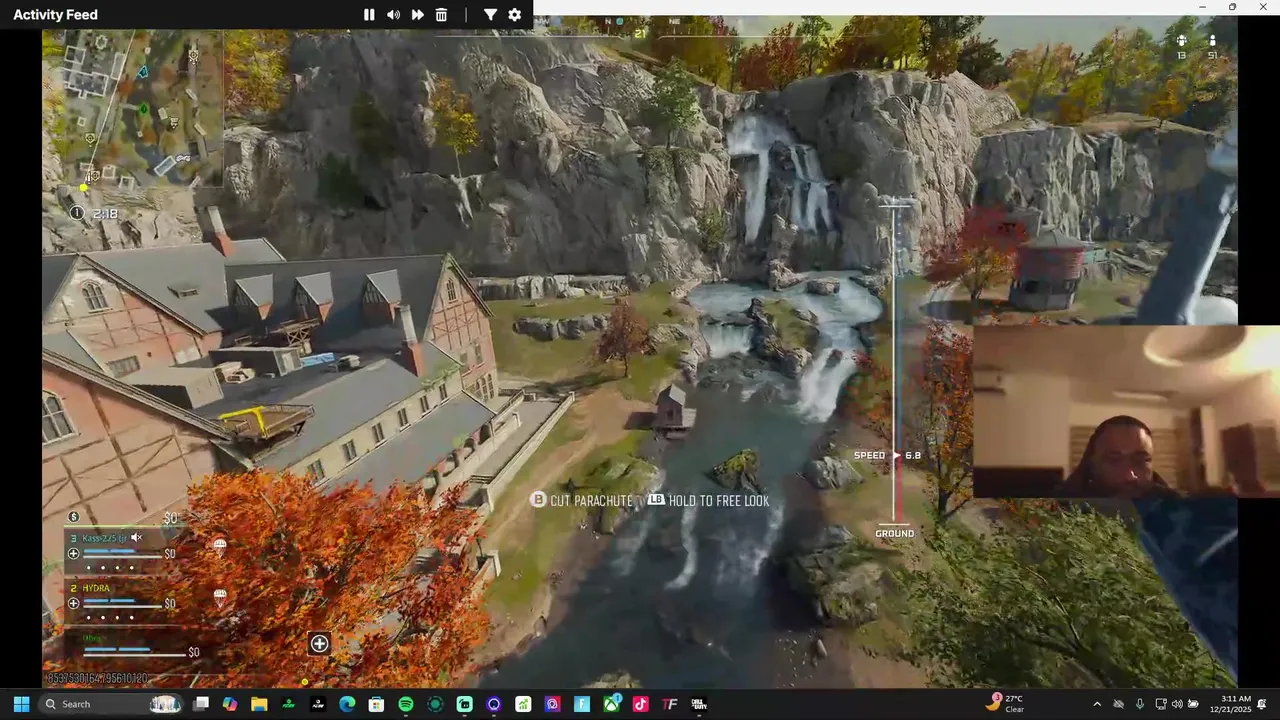Click the taskbar Search box

coord(111,704)
